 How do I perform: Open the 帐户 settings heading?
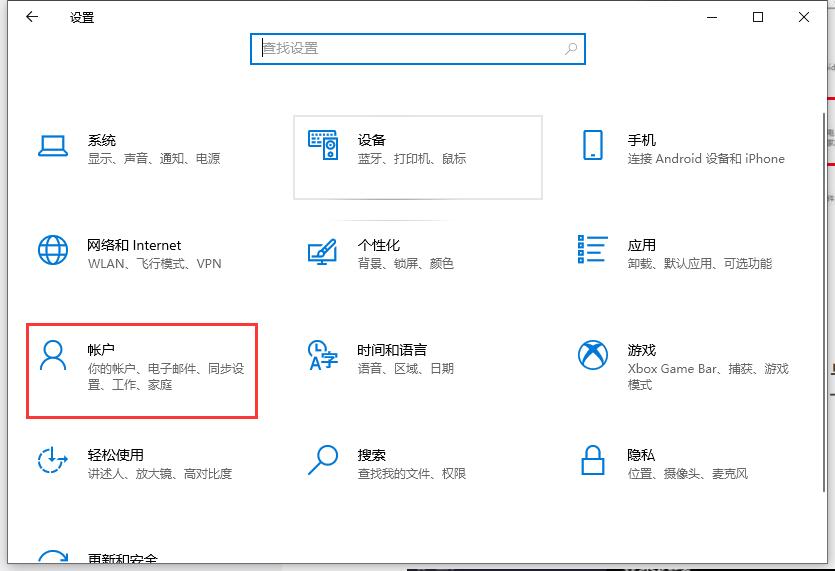(x=101, y=350)
